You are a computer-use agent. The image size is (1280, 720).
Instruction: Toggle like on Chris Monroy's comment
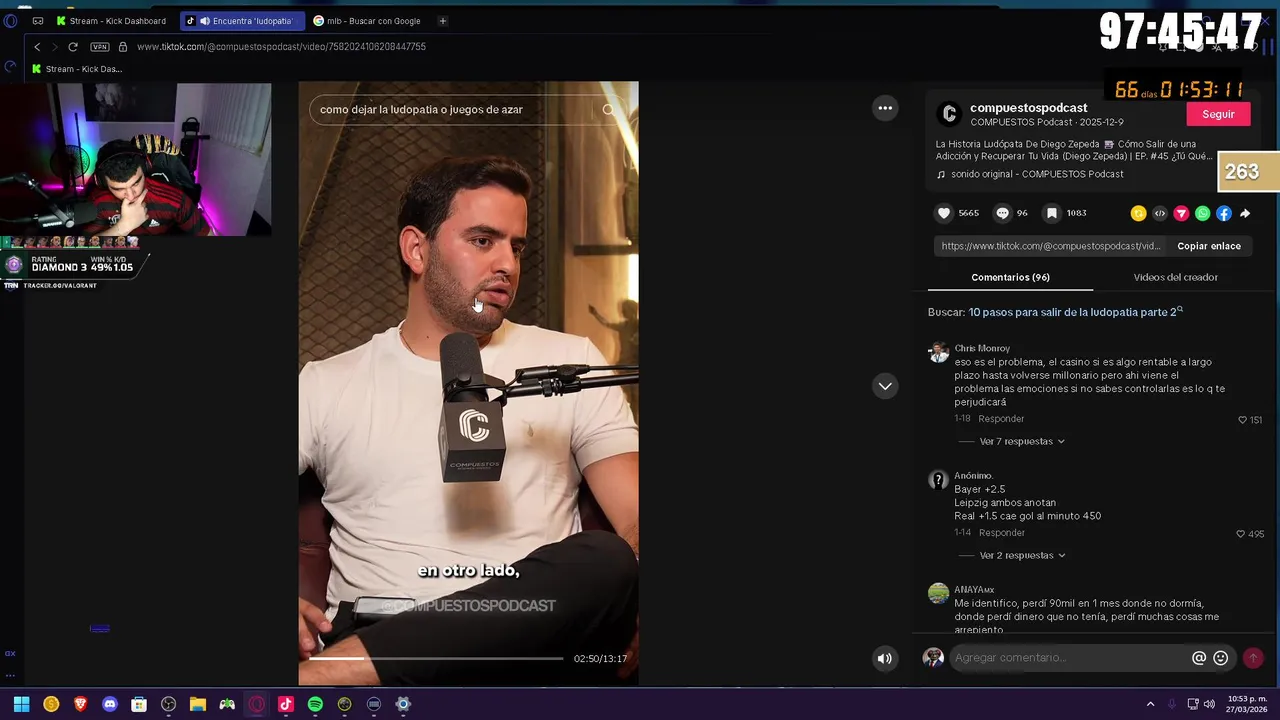pos(1243,420)
